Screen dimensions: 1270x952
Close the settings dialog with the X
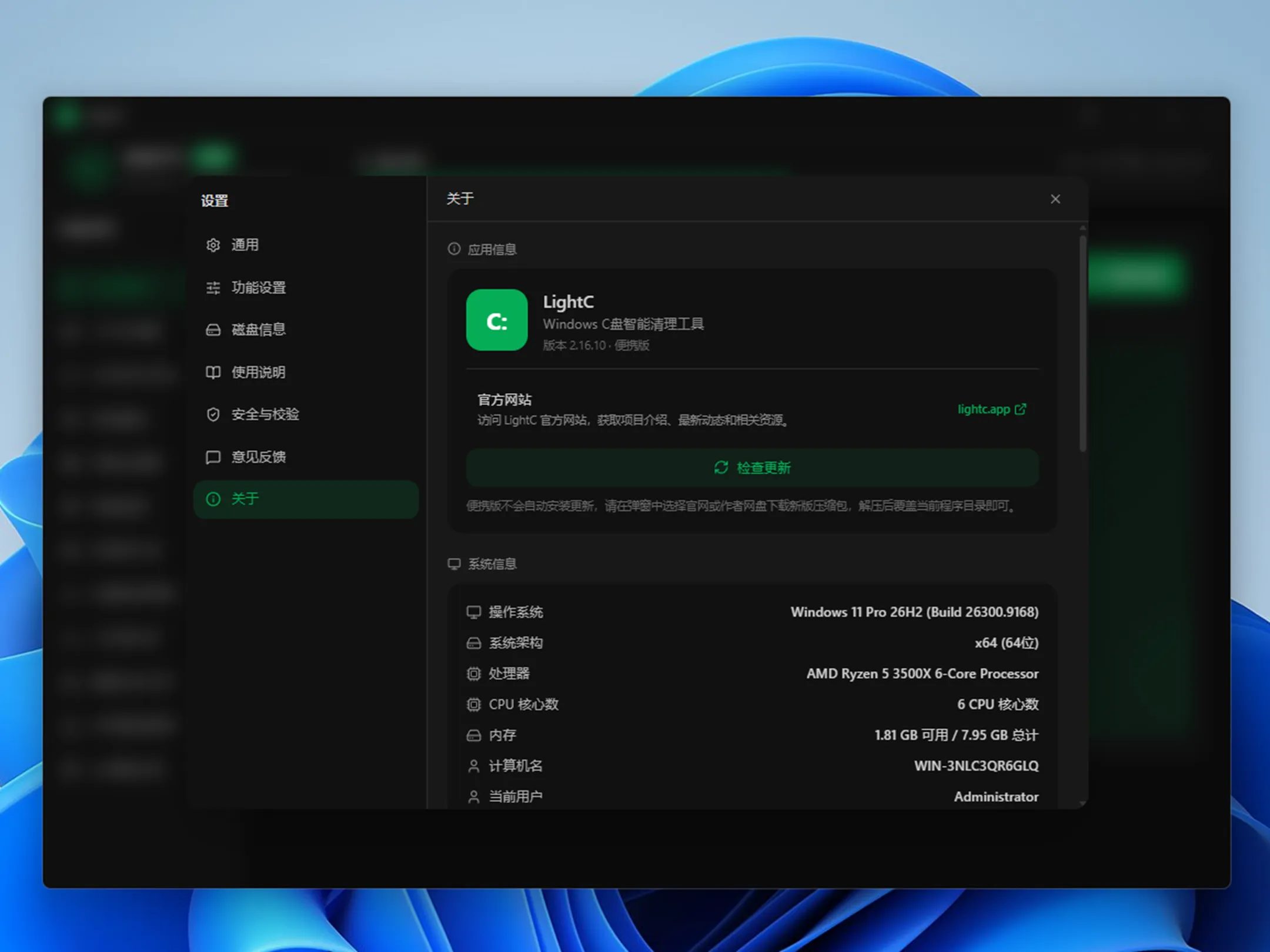[1055, 199]
